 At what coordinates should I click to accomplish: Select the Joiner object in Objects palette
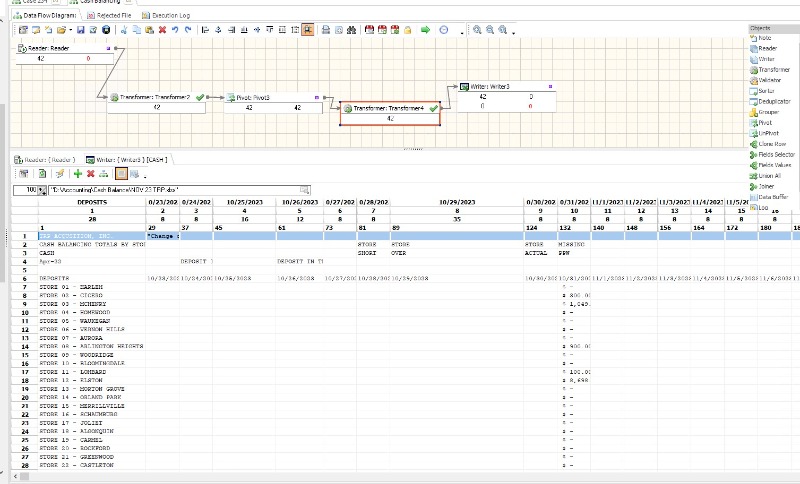pyautogui.click(x=762, y=187)
